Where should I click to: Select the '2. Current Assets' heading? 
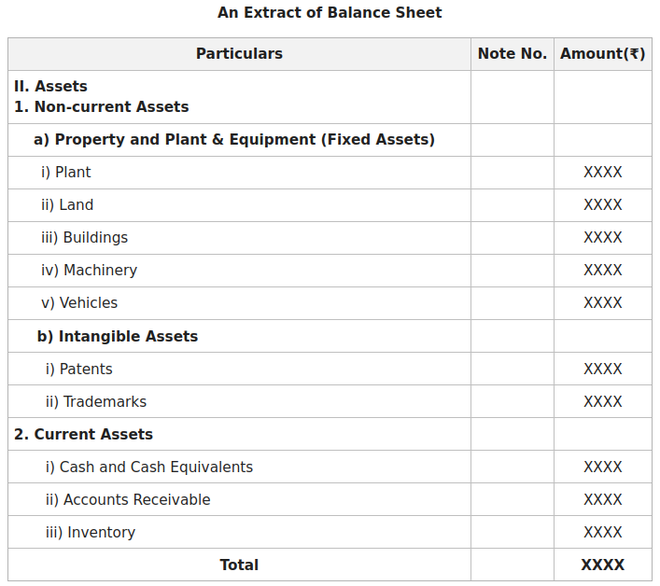point(83,434)
